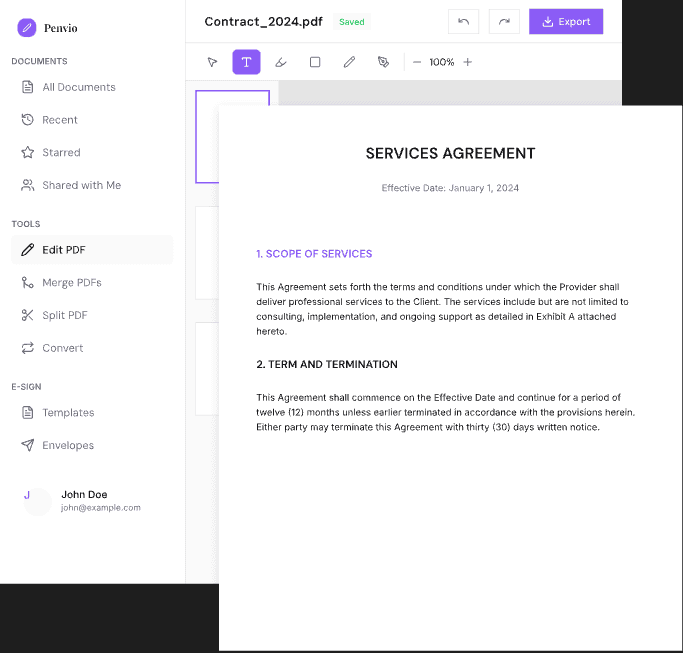
Task: Open e-sign Templates
Action: point(68,413)
